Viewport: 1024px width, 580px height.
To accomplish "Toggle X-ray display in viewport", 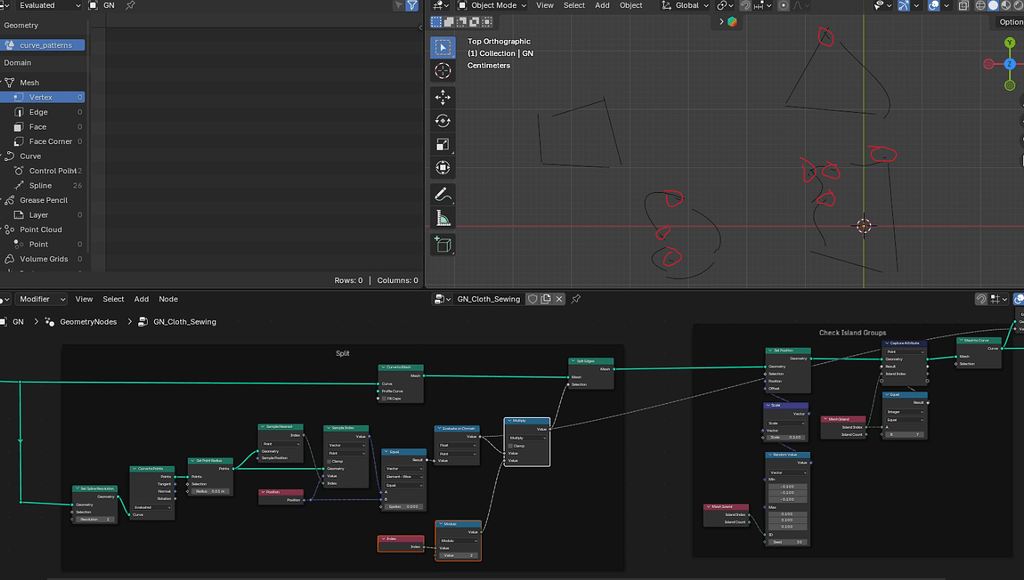I will 964,5.
